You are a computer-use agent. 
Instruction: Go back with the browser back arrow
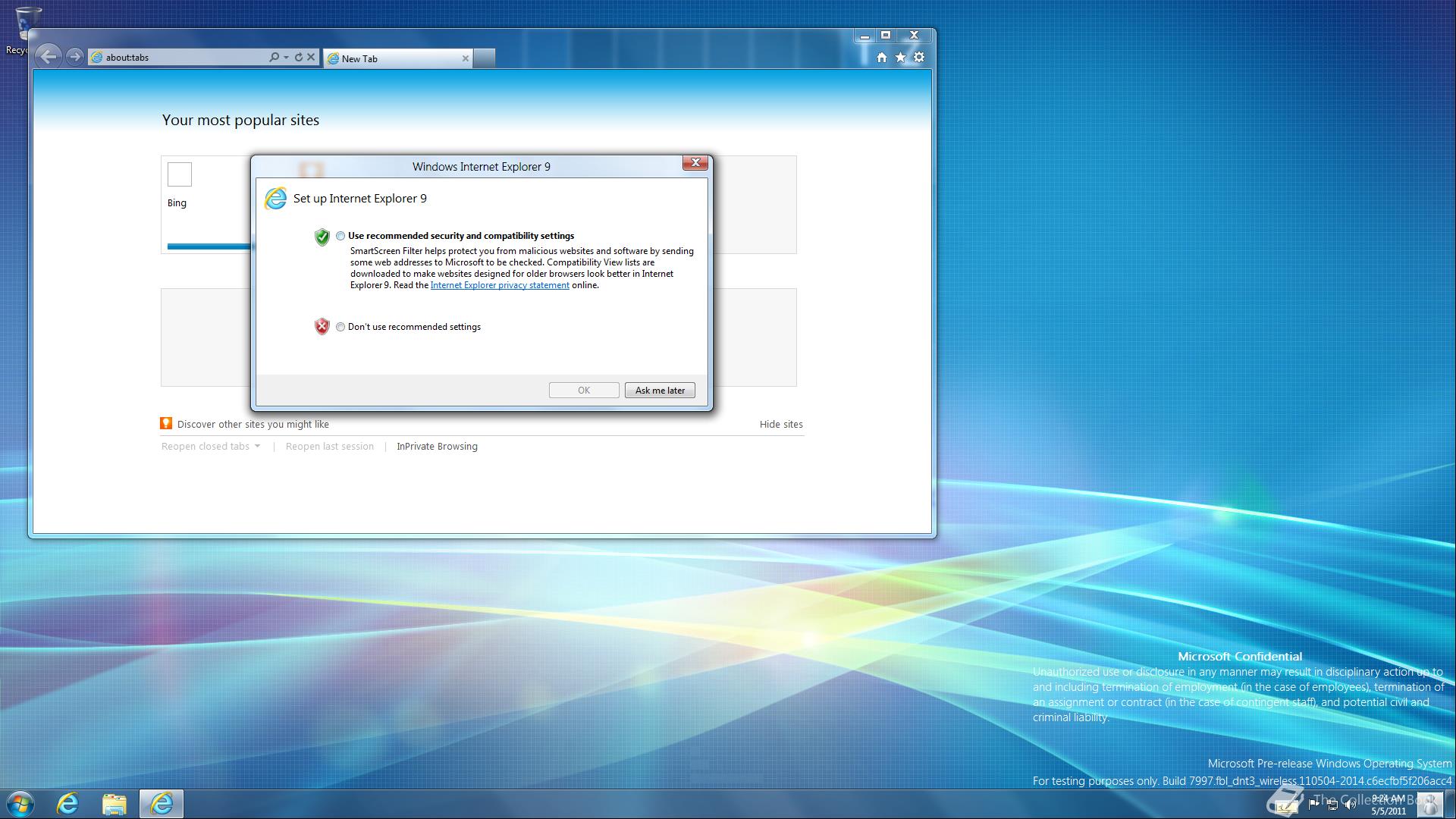pyautogui.click(x=49, y=56)
